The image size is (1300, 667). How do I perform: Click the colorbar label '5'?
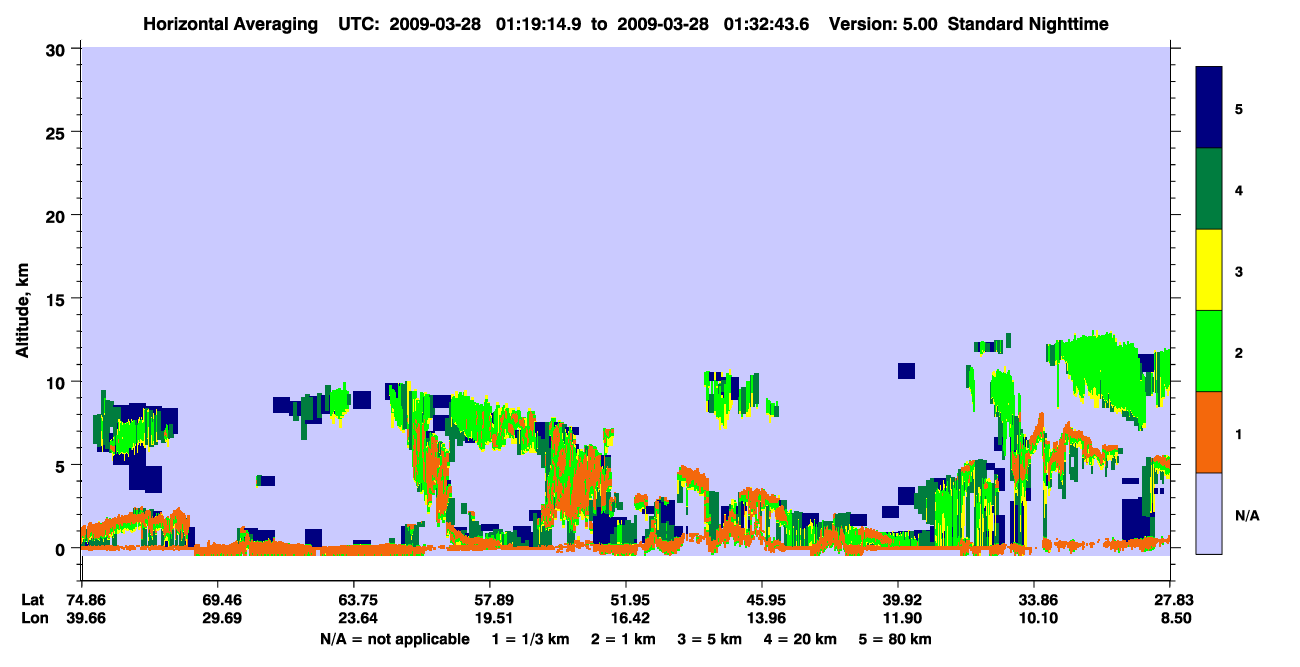click(1239, 108)
